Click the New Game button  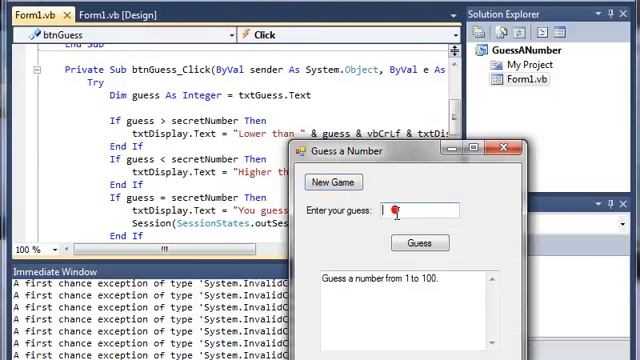point(333,182)
